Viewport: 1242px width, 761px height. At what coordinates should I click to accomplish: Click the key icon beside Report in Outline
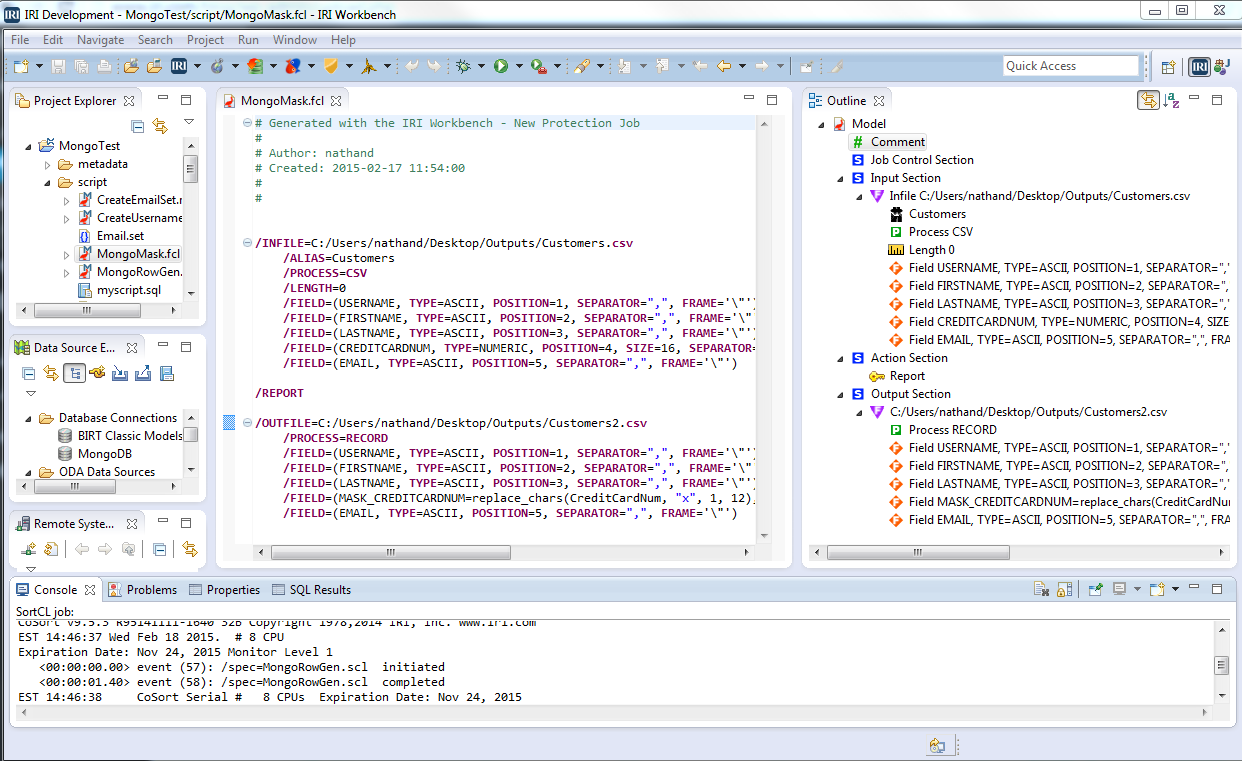point(877,376)
